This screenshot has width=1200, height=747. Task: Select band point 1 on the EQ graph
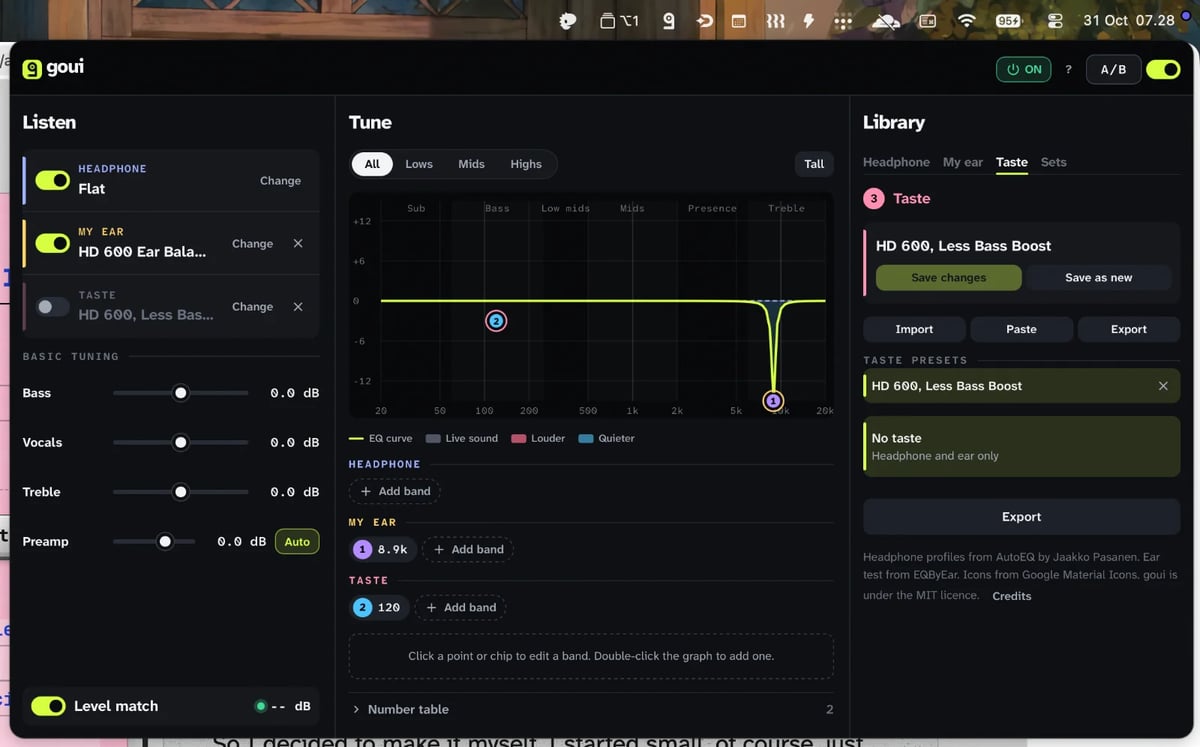pyautogui.click(x=773, y=401)
